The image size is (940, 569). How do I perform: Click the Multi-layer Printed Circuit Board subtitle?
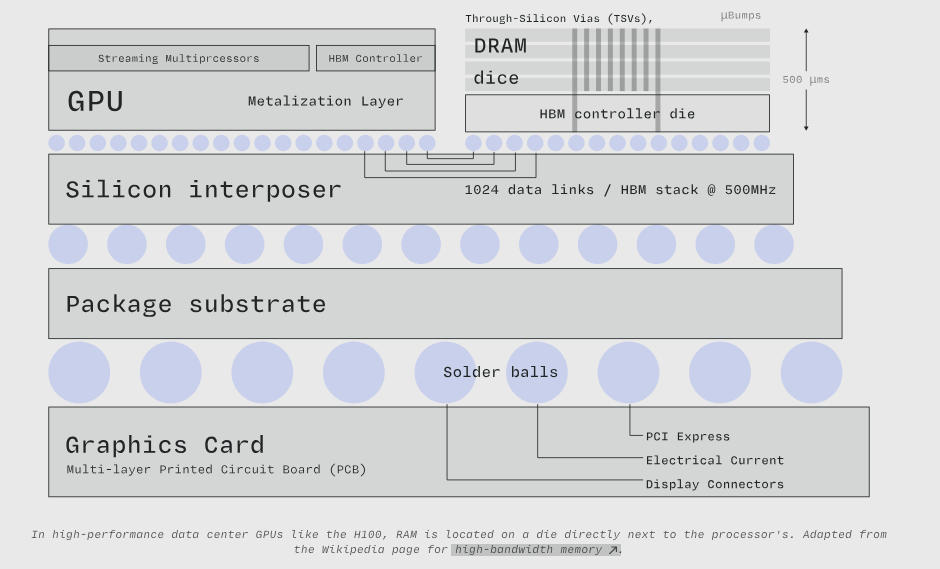tap(216, 469)
